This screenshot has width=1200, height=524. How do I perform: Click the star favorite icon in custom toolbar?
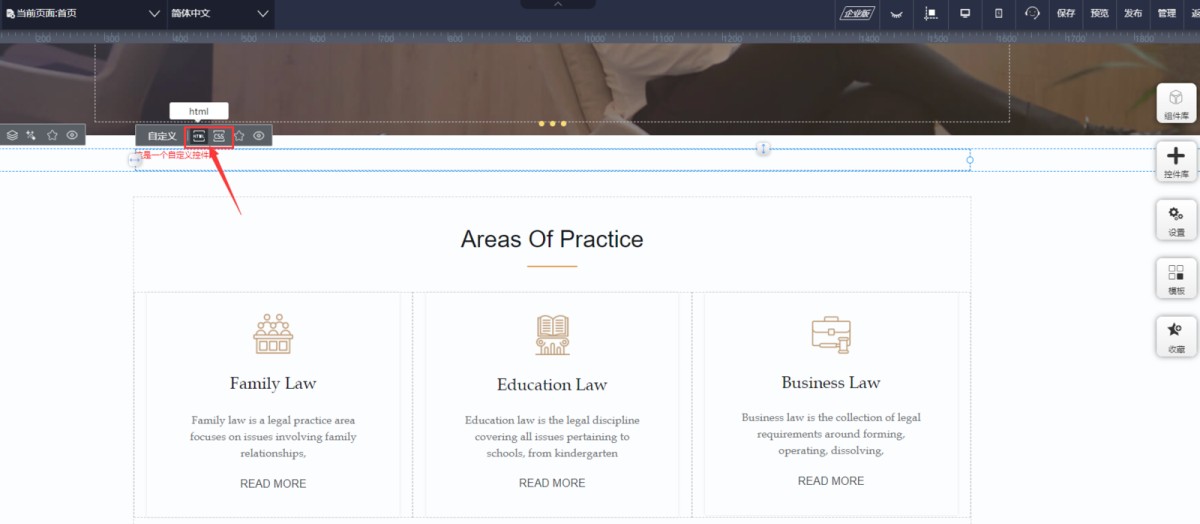[x=240, y=136]
